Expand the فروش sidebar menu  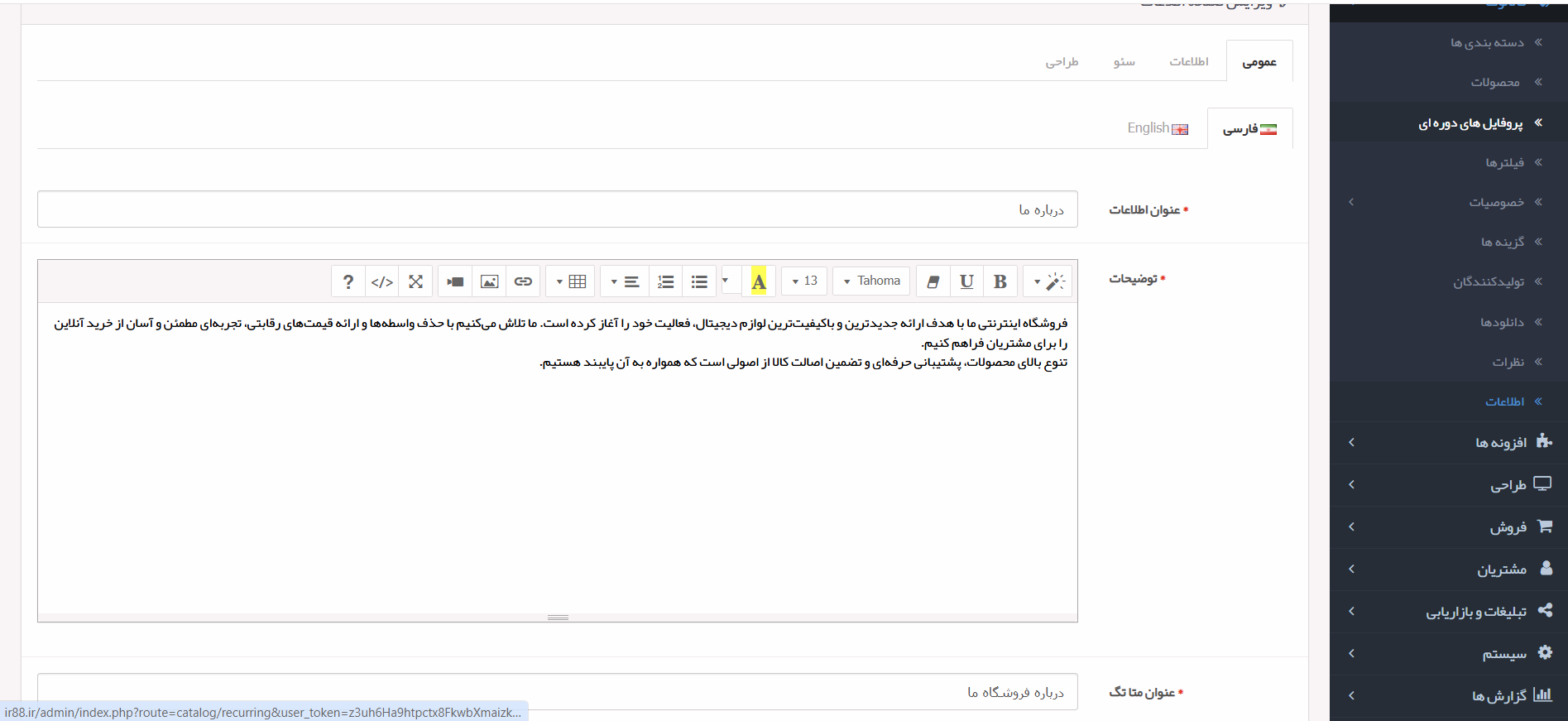(1449, 526)
